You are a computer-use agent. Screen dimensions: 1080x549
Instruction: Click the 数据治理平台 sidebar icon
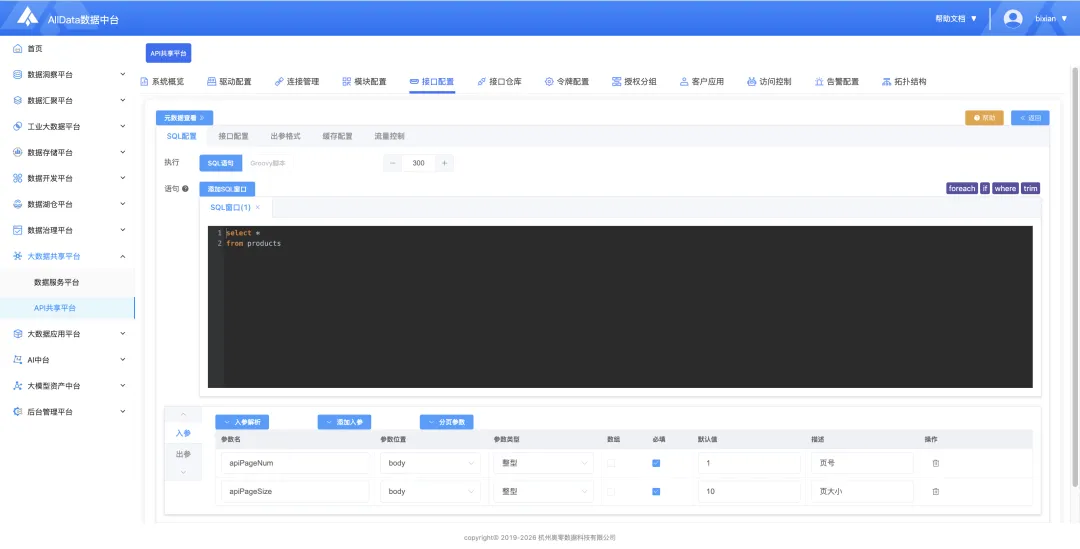(18, 230)
